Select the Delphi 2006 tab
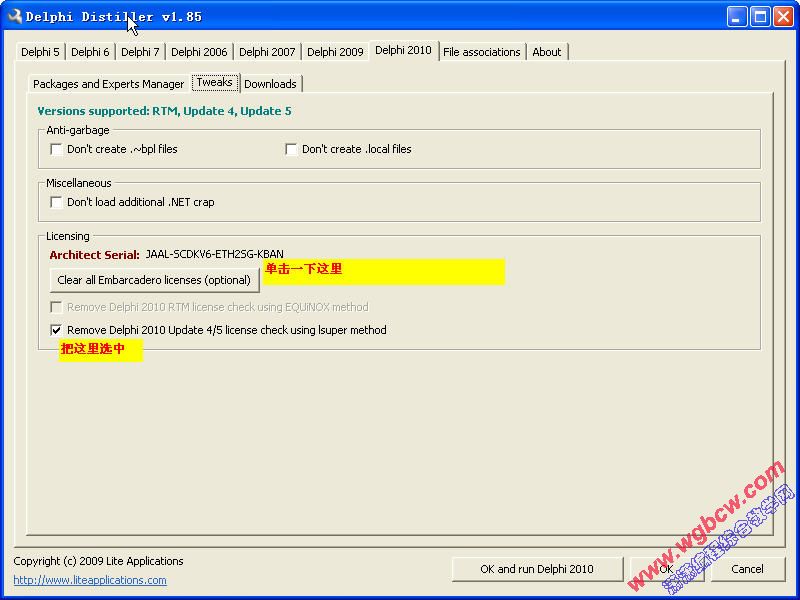Viewport: 800px width, 600px height. tap(199, 52)
